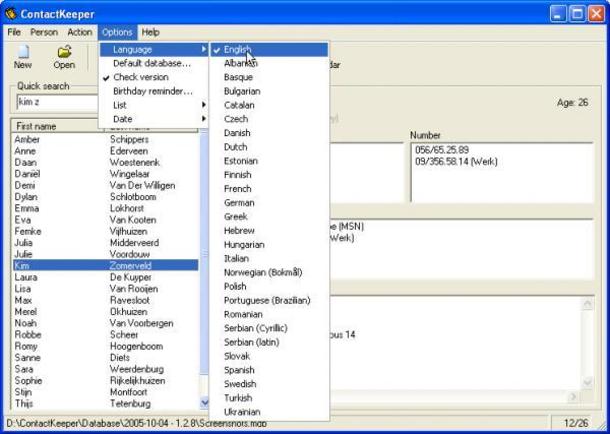Screen dimensions: 610x434
Task: Switch language to Turkish
Action: [x=269, y=398]
